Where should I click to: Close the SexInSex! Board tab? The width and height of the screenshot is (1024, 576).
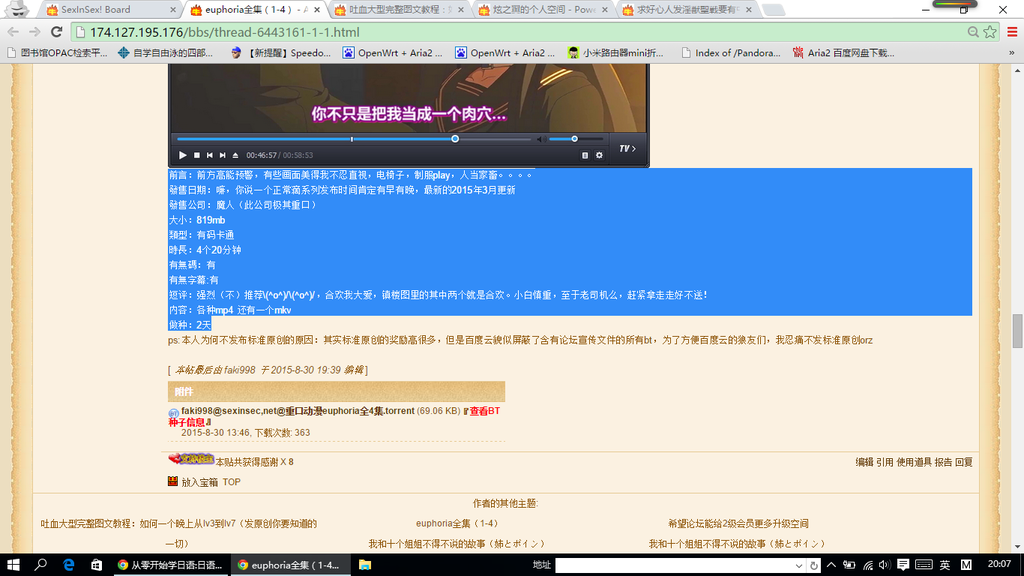pyautogui.click(x=173, y=10)
